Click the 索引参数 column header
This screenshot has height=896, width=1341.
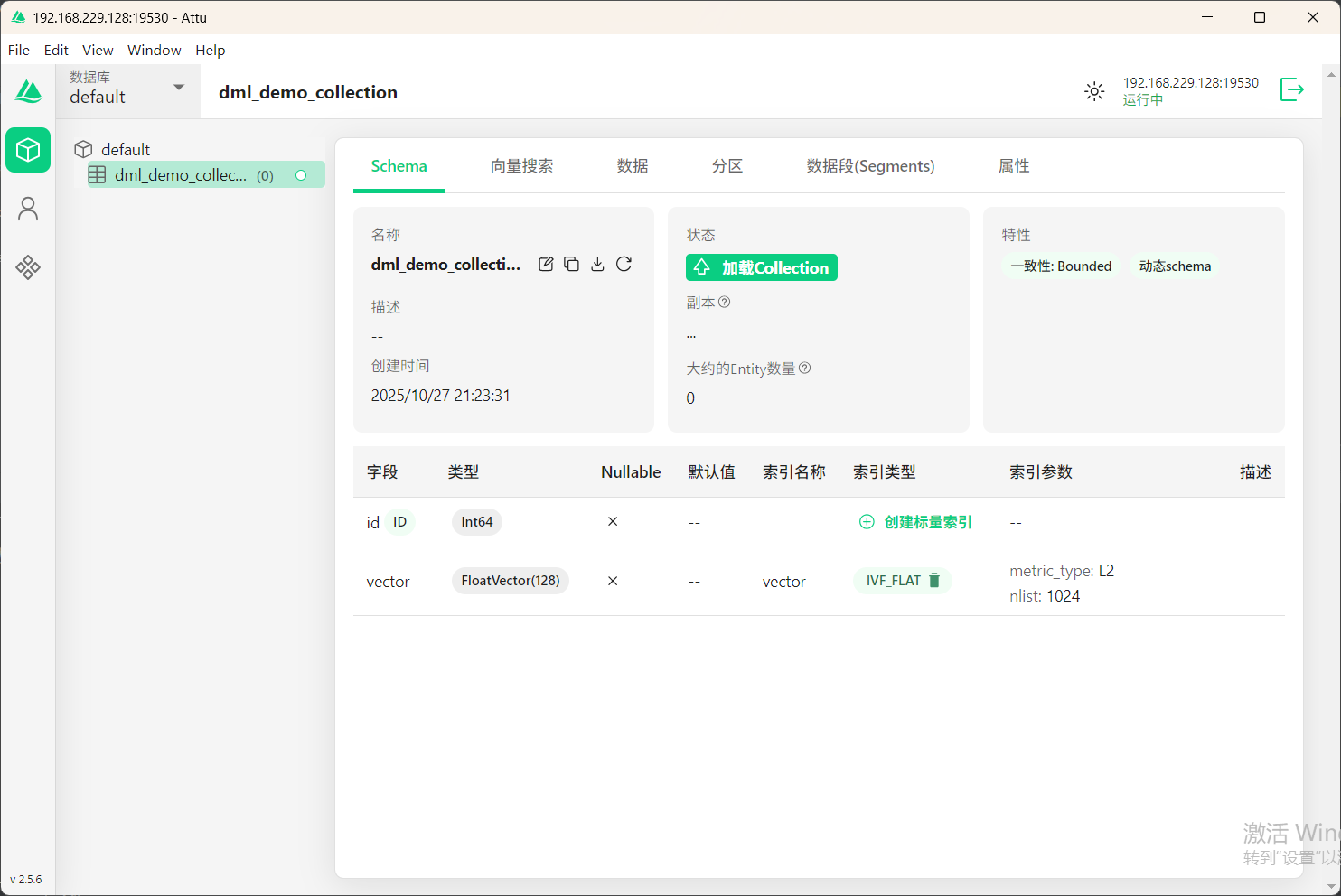[x=1041, y=472]
